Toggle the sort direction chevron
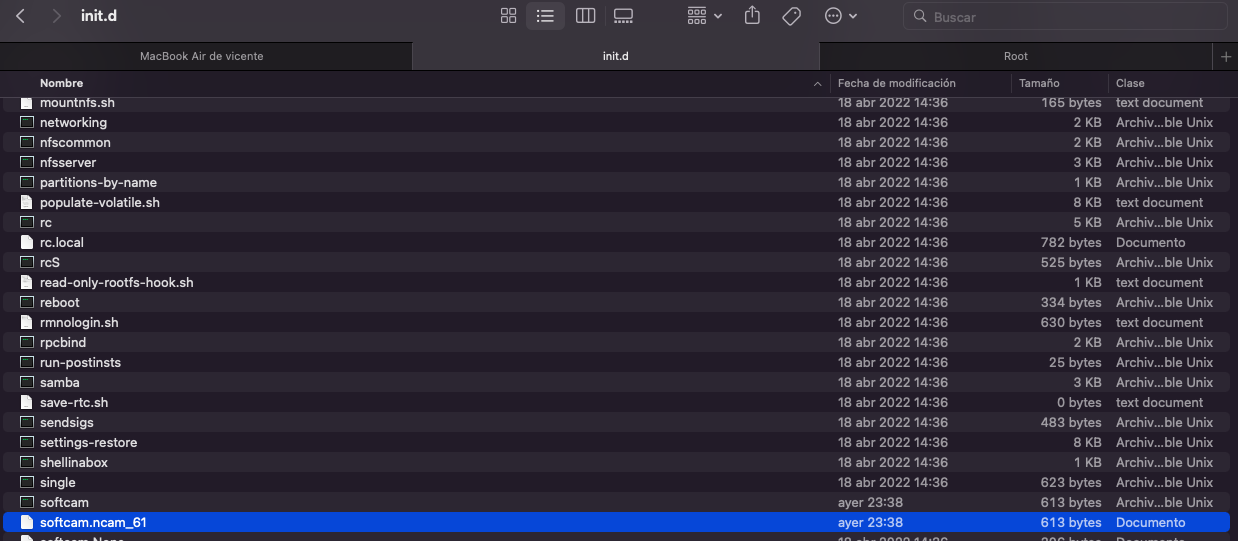Screen dimensions: 1238x541 pyautogui.click(x=818, y=84)
